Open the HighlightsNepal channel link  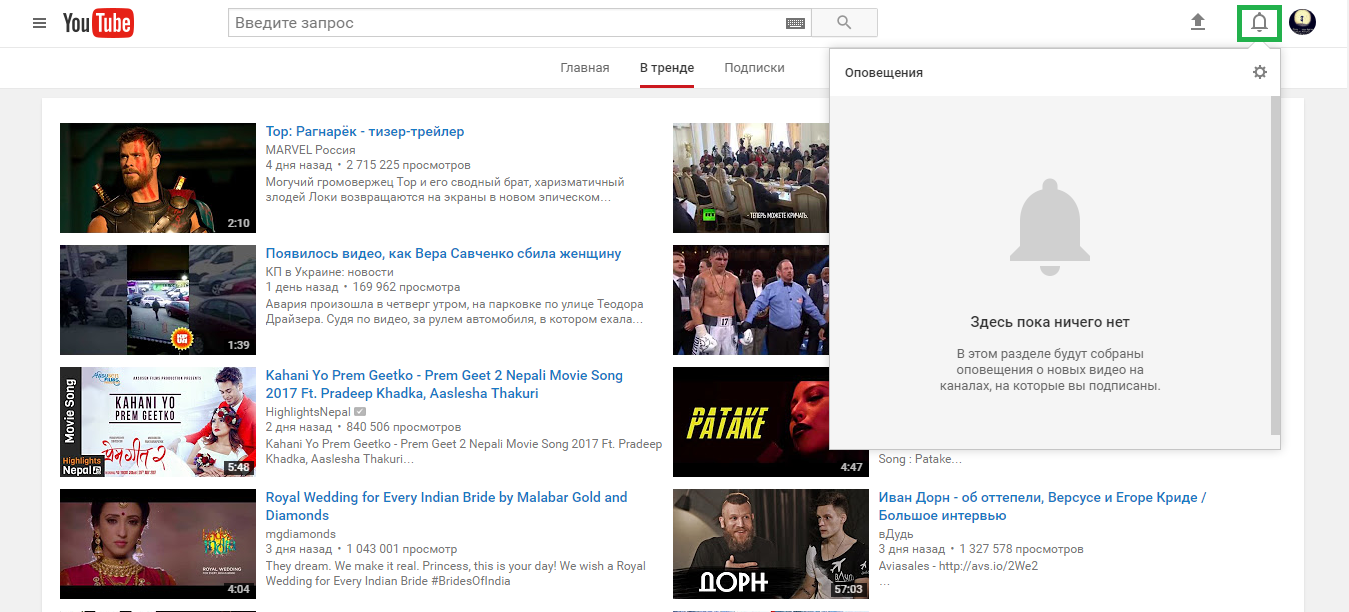[x=308, y=412]
